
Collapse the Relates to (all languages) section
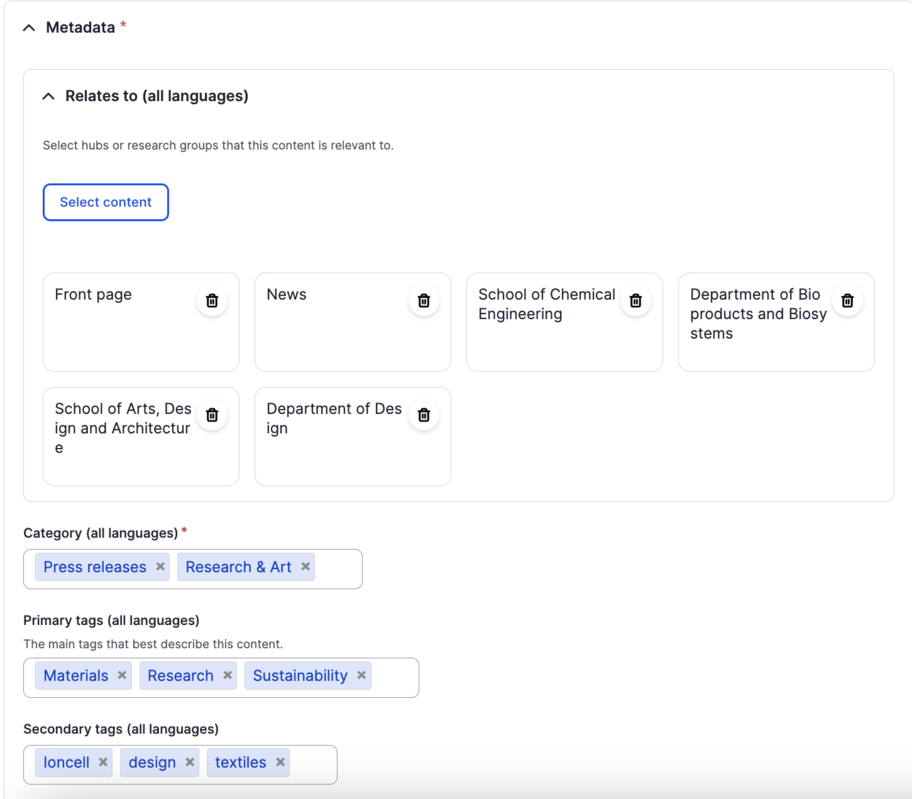(48, 97)
